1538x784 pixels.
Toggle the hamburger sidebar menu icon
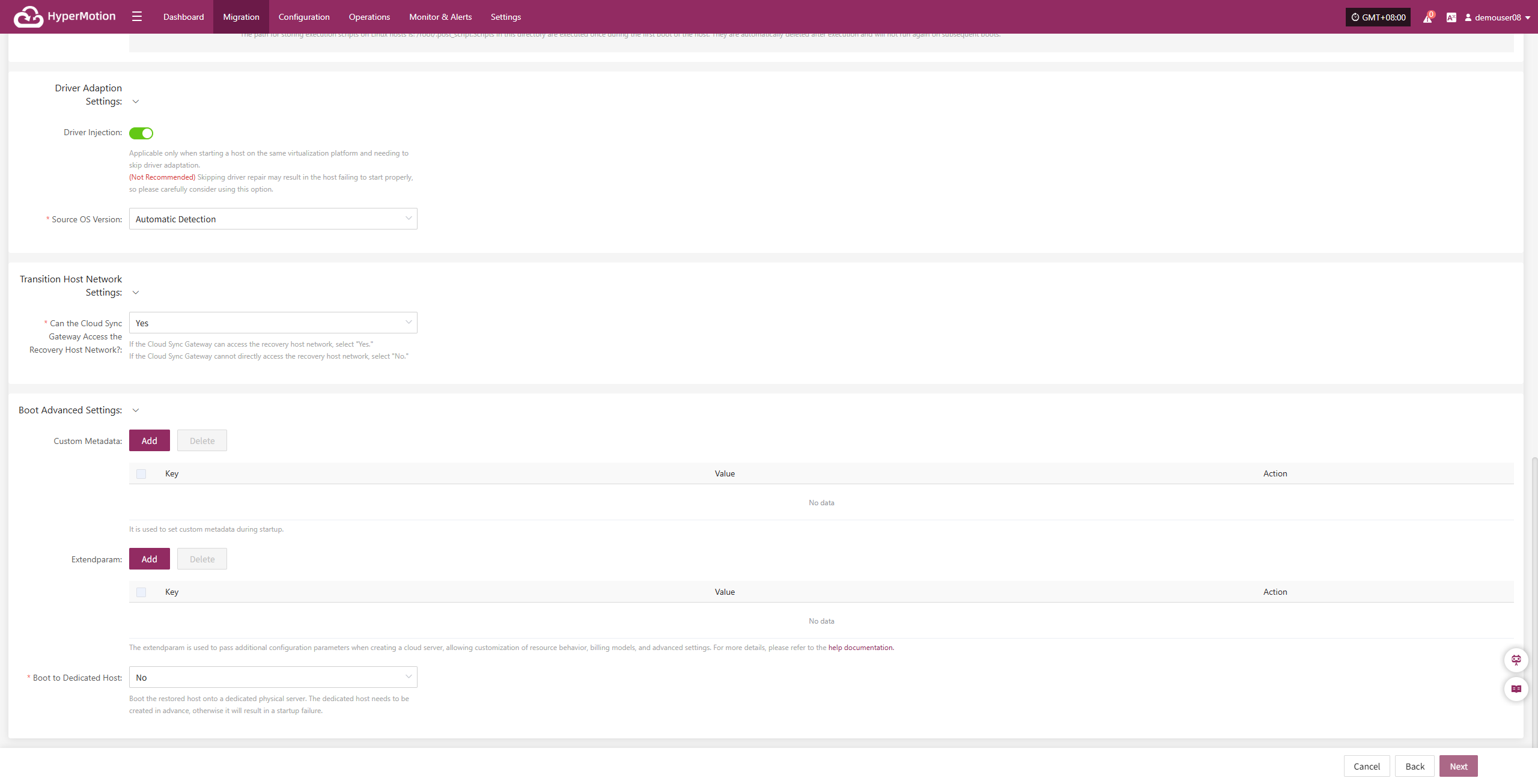[x=137, y=17]
